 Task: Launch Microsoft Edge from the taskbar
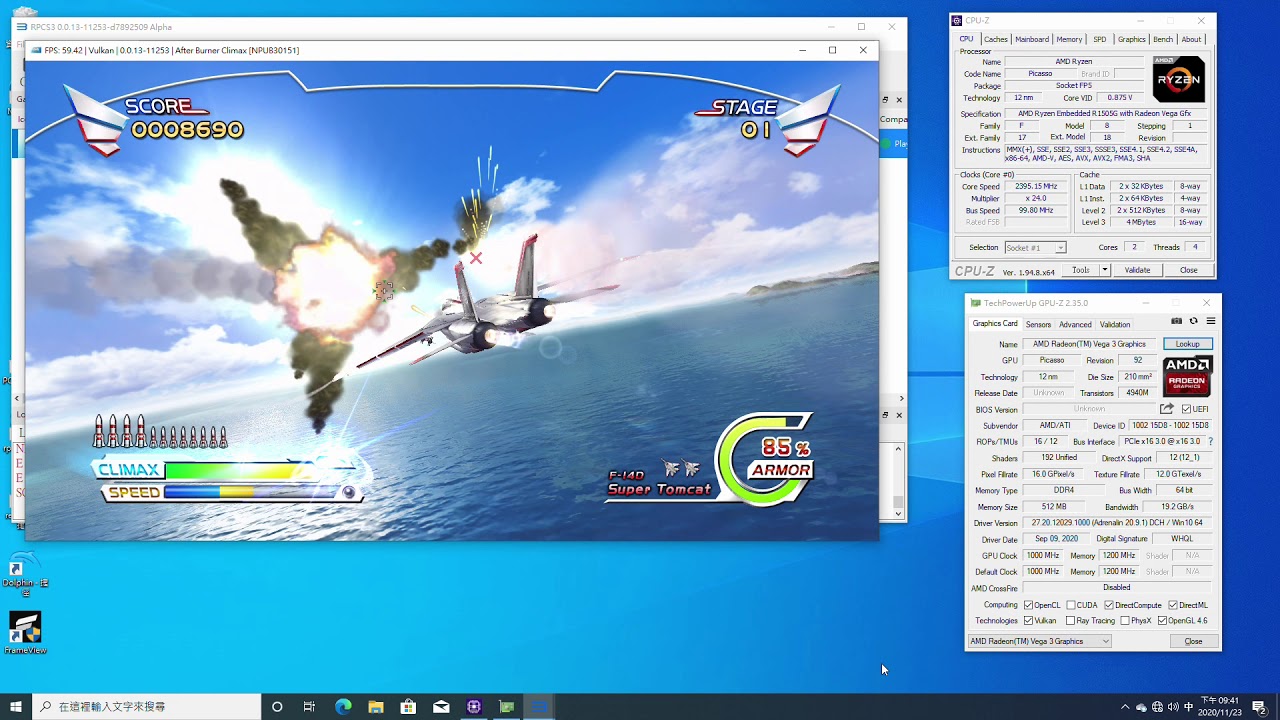pyautogui.click(x=343, y=707)
